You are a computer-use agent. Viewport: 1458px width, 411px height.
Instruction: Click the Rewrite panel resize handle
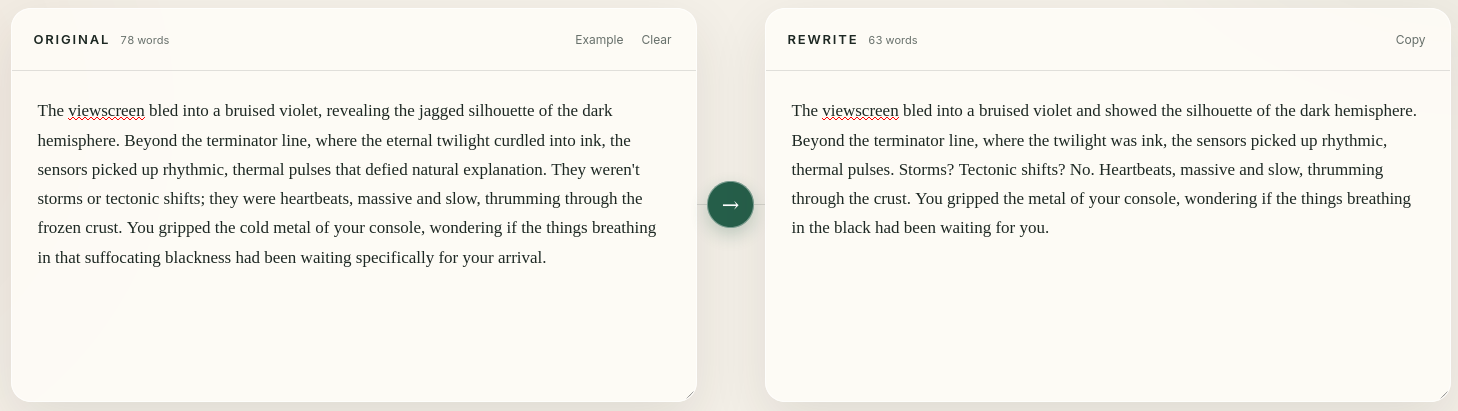1443,394
